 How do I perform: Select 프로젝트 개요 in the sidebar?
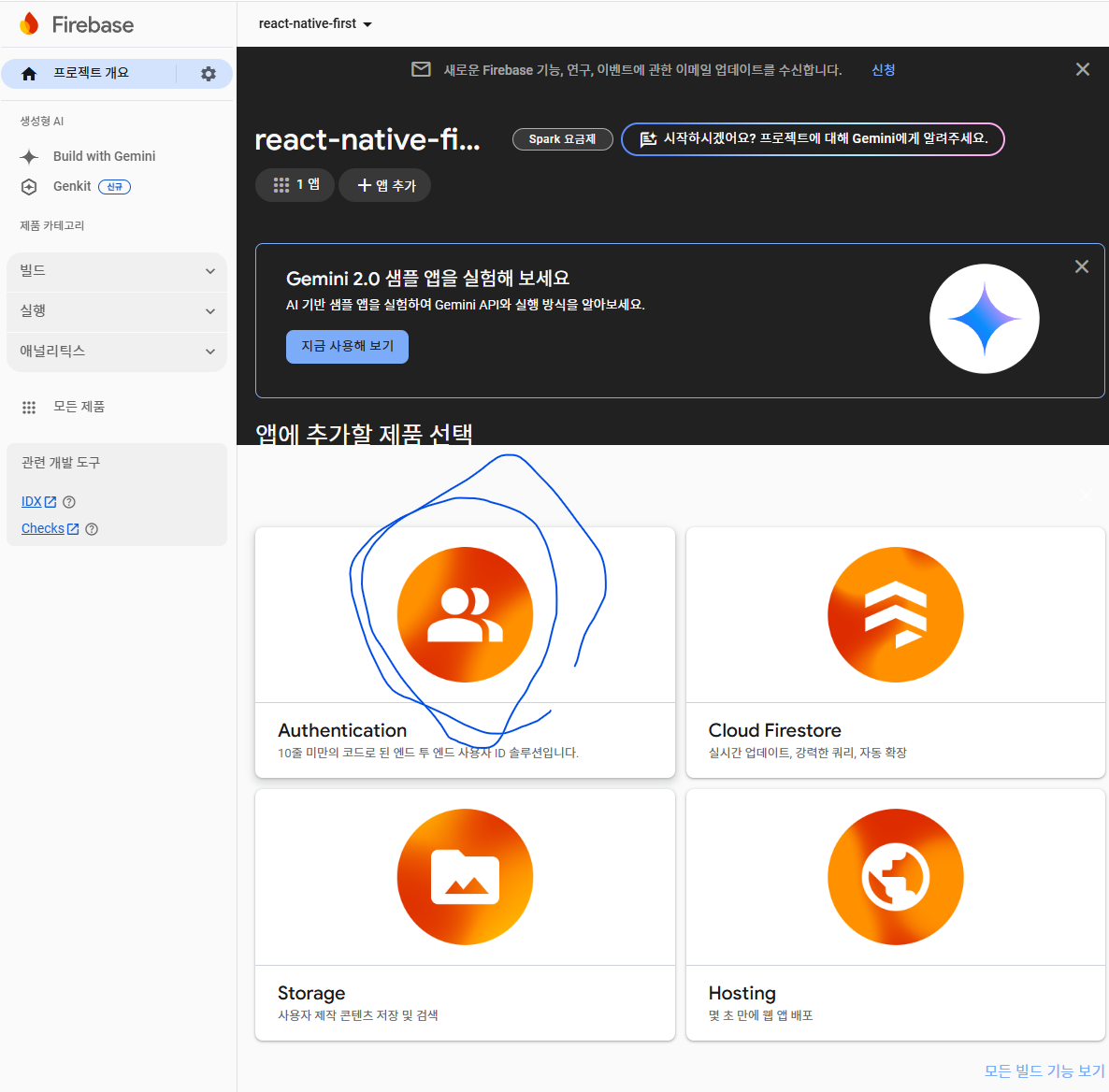click(91, 73)
